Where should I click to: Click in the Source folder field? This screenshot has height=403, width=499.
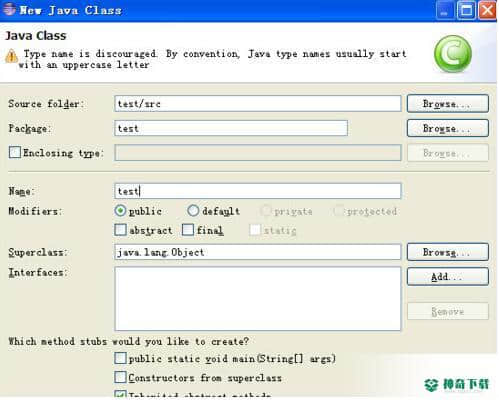point(258,104)
